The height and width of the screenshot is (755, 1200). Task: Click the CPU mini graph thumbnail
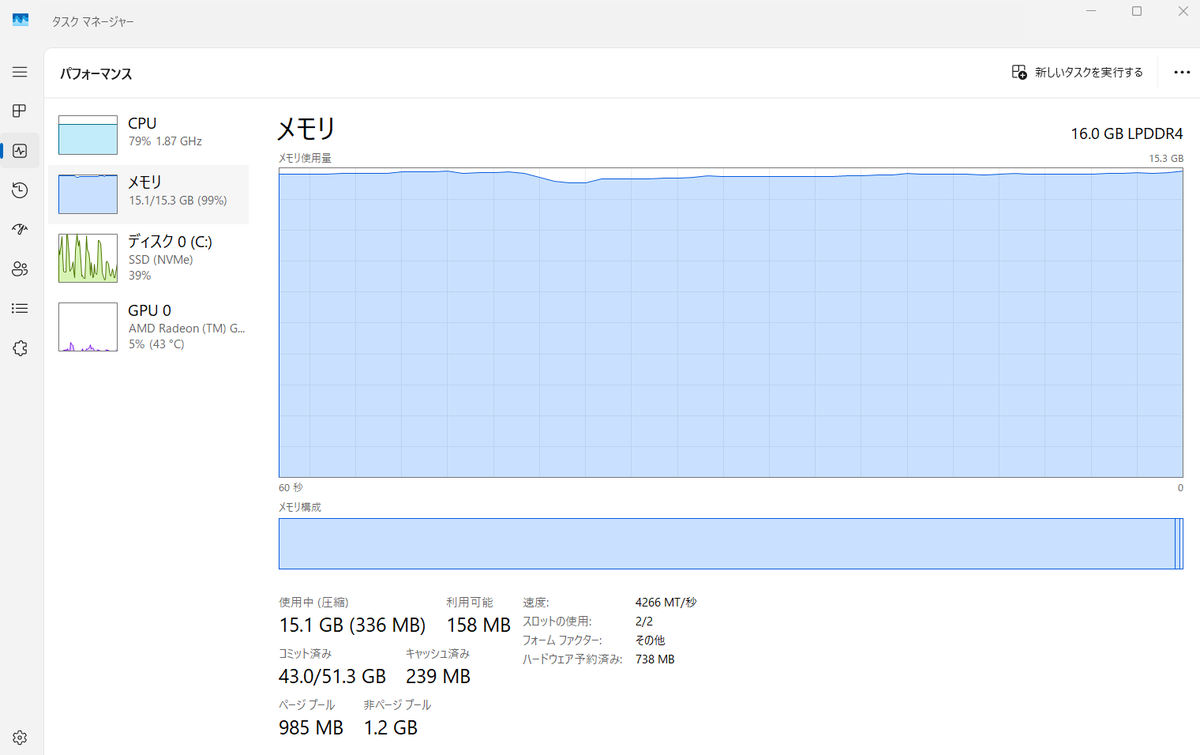[88, 135]
